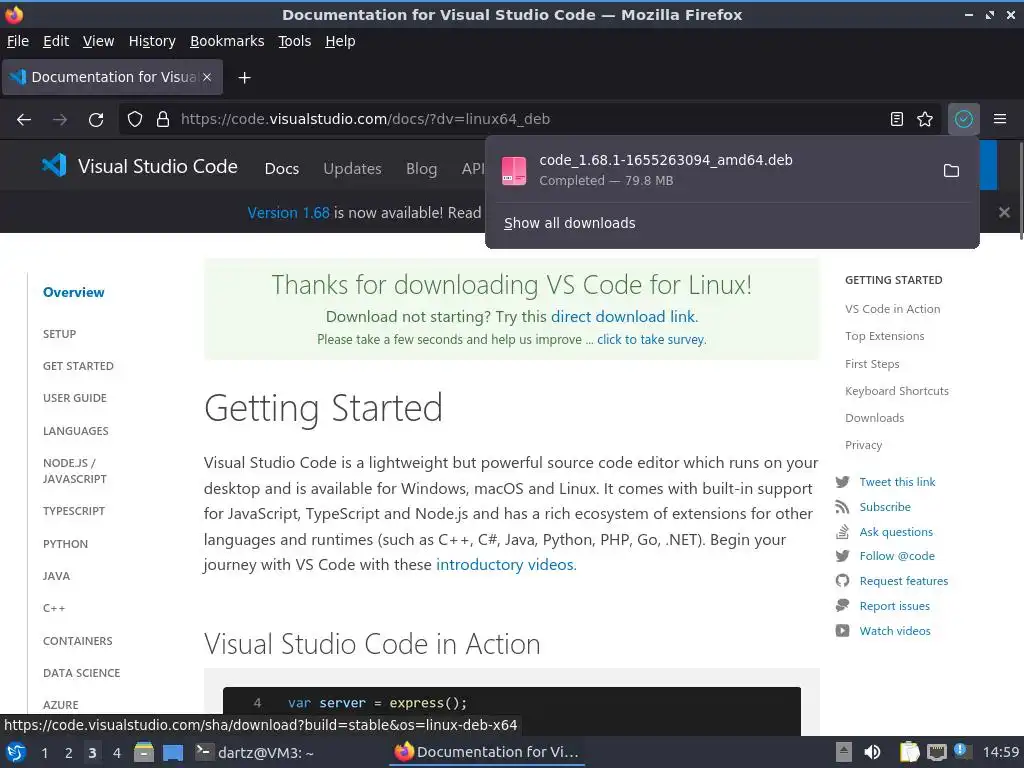Expand the NODE.JS / JAVASCRIPT section
This screenshot has height=768, width=1024.
point(75,471)
